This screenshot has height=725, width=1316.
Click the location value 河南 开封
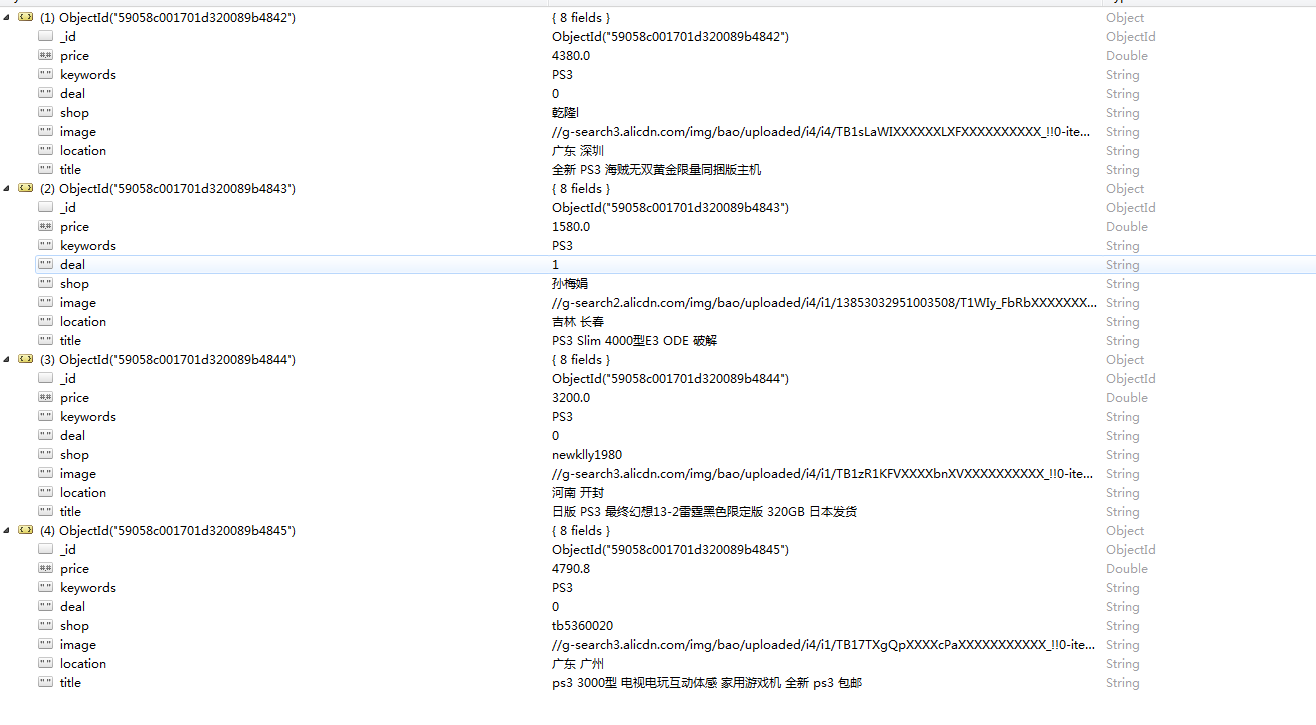click(578, 493)
